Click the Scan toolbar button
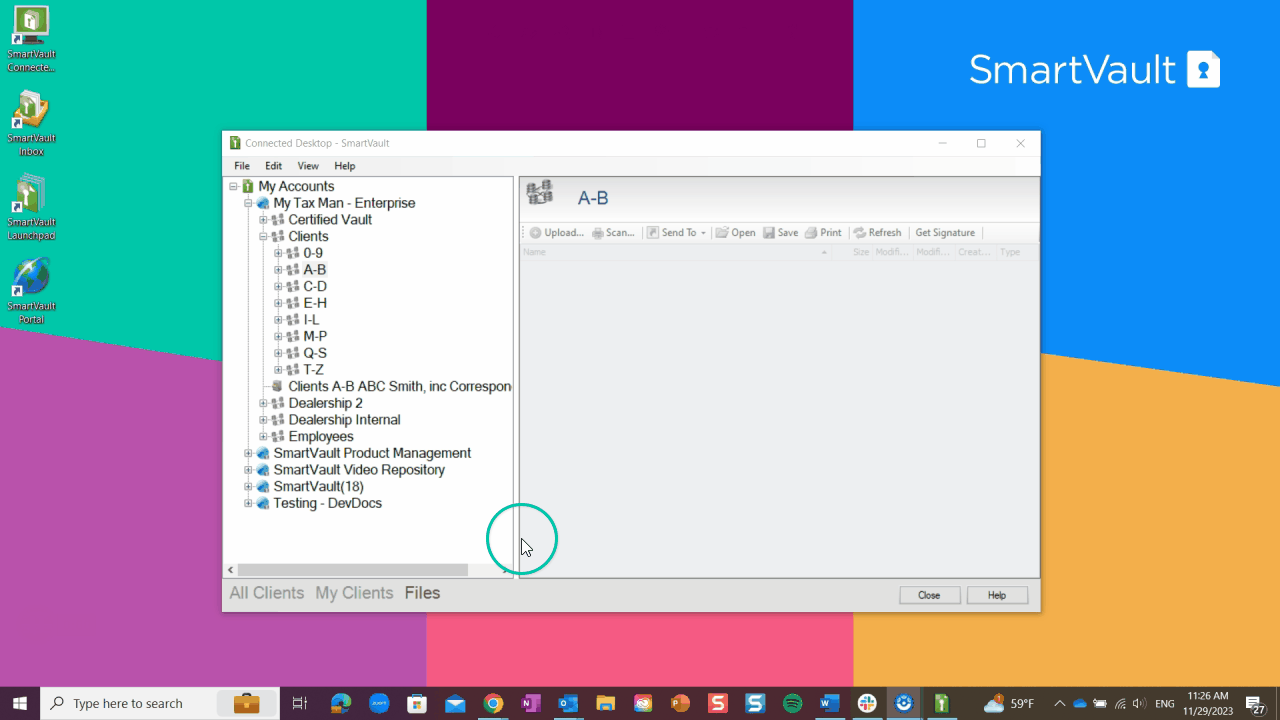 (x=613, y=233)
